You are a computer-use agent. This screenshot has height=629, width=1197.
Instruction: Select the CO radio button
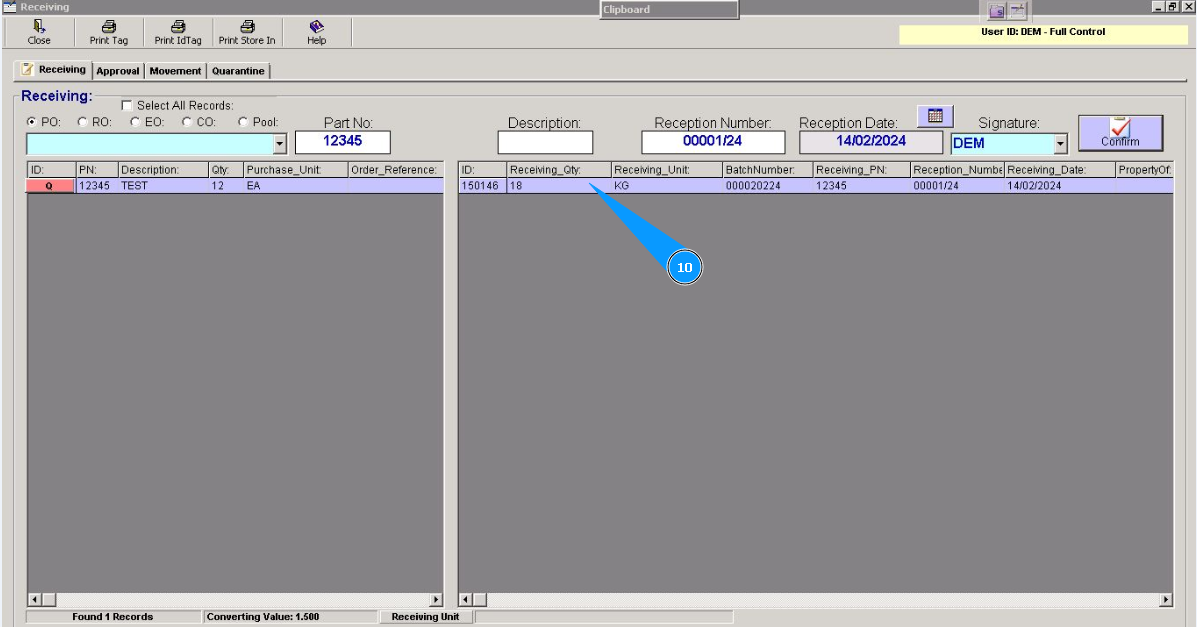point(187,121)
